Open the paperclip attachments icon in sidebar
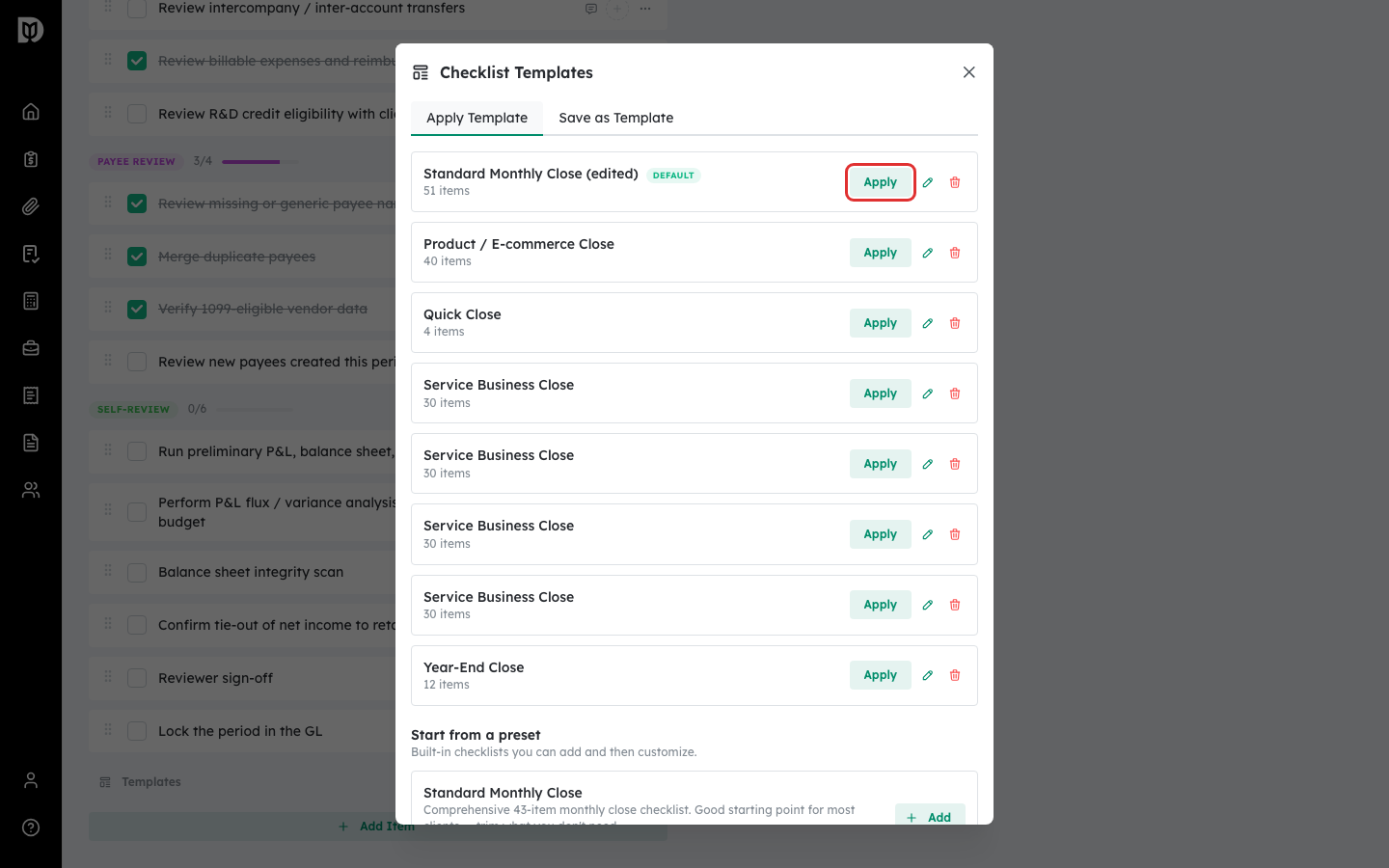The image size is (1389, 868). (31, 206)
